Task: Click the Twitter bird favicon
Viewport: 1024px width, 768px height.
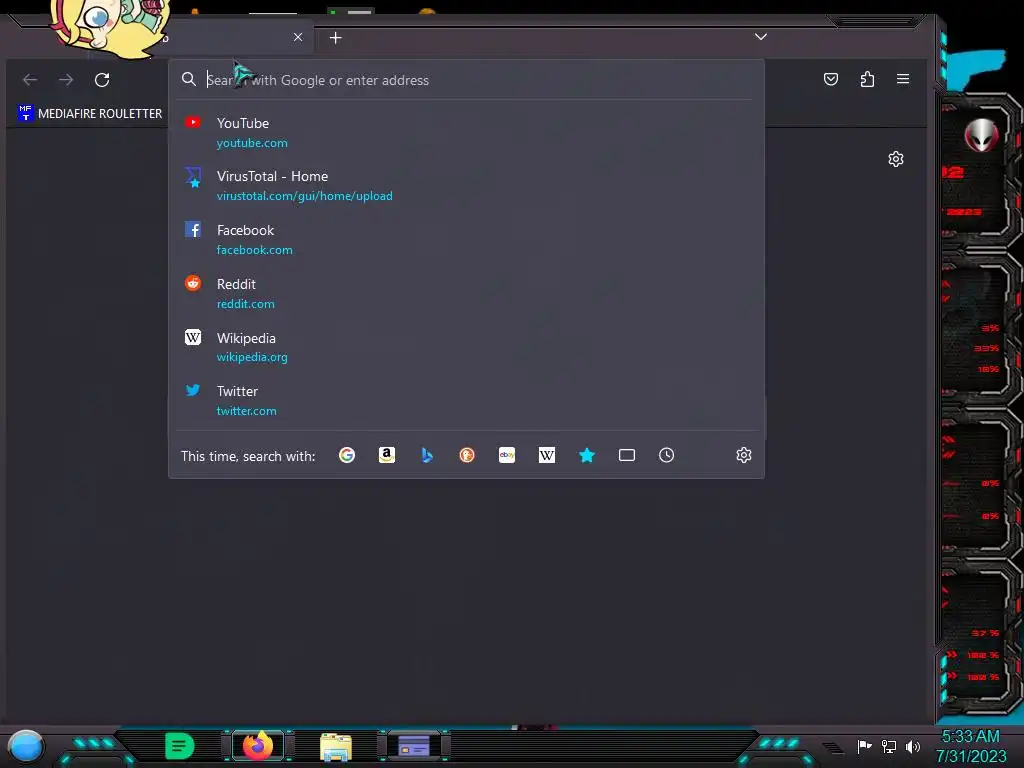Action: [193, 391]
